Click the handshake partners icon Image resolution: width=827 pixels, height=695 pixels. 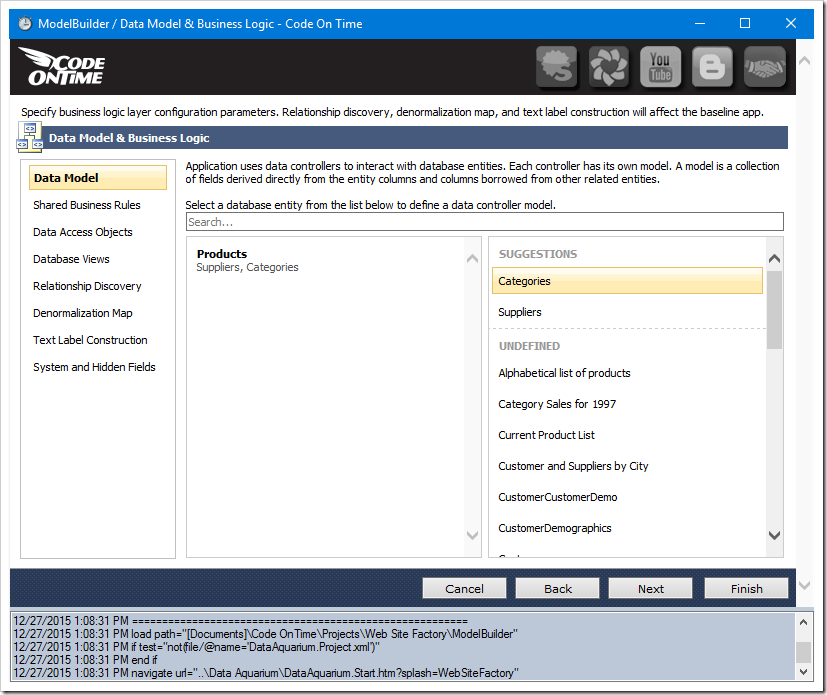tap(764, 67)
